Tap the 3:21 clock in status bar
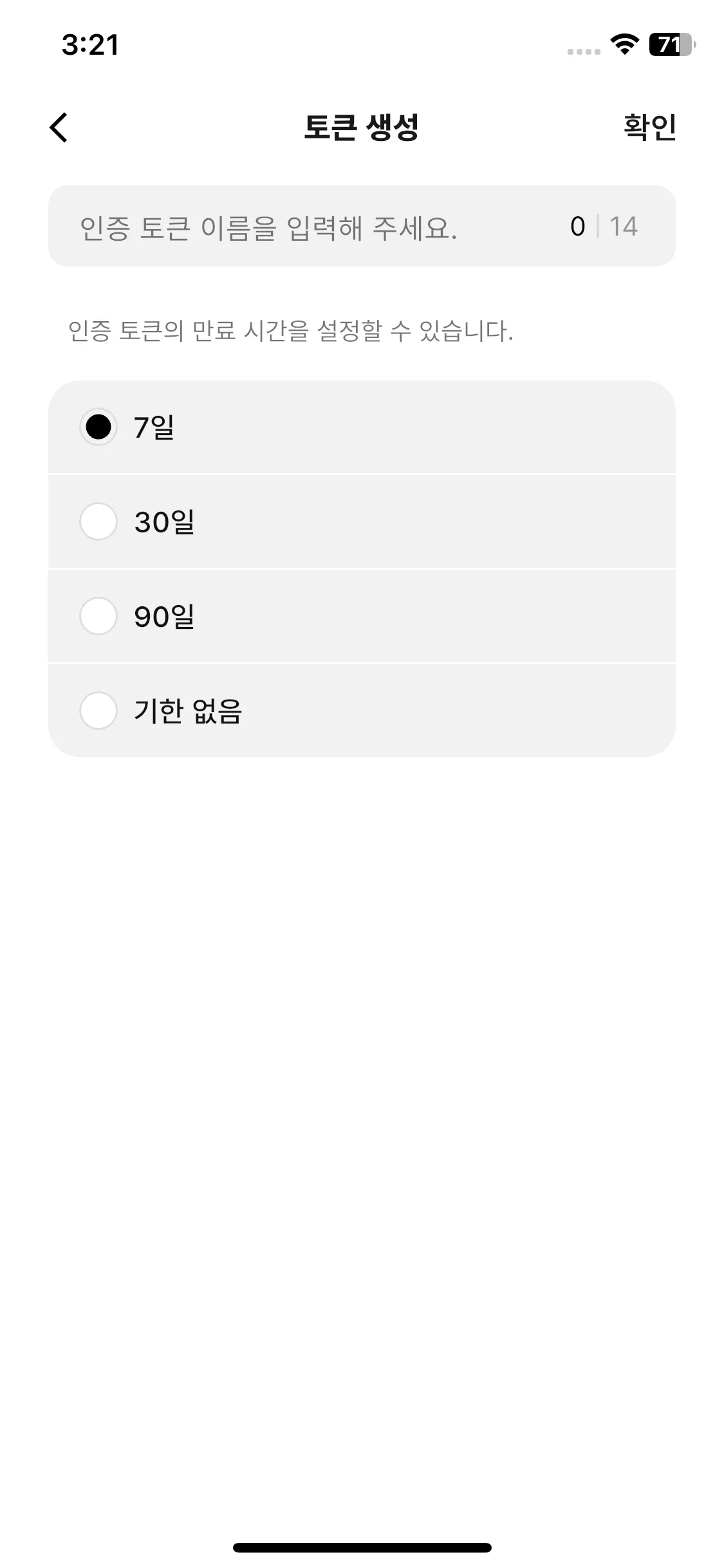Image resolution: width=724 pixels, height=1568 pixels. 90,45
